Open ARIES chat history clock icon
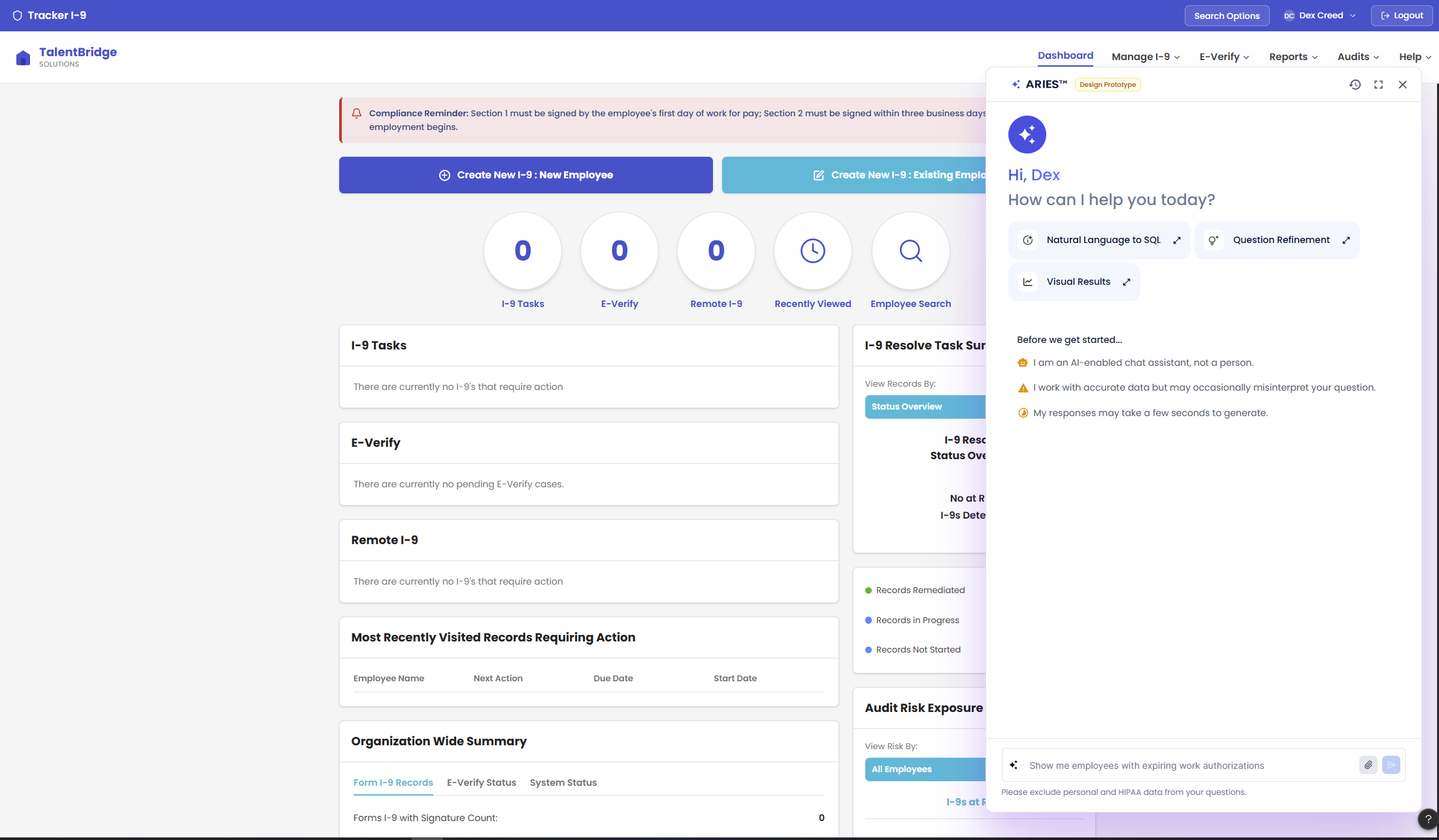The image size is (1439, 840). [x=1355, y=84]
